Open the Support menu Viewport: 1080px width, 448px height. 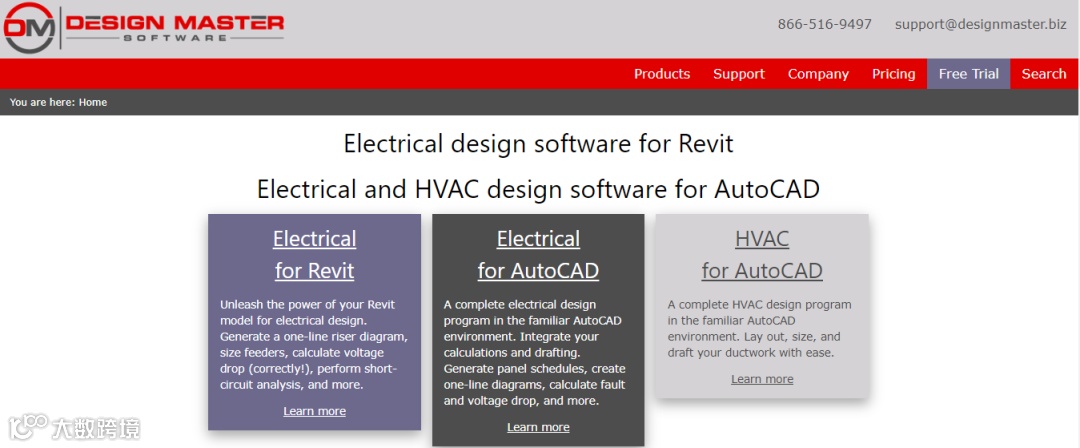click(739, 74)
